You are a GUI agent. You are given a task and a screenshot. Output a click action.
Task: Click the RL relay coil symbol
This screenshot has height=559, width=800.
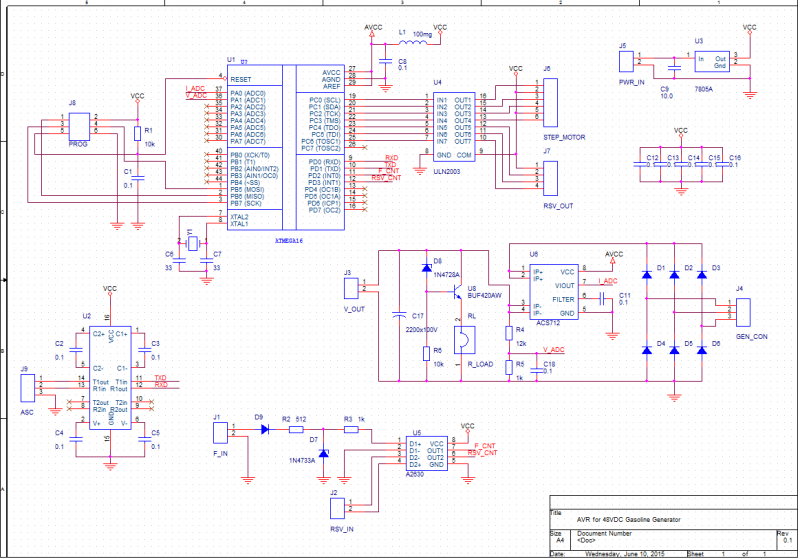(463, 338)
